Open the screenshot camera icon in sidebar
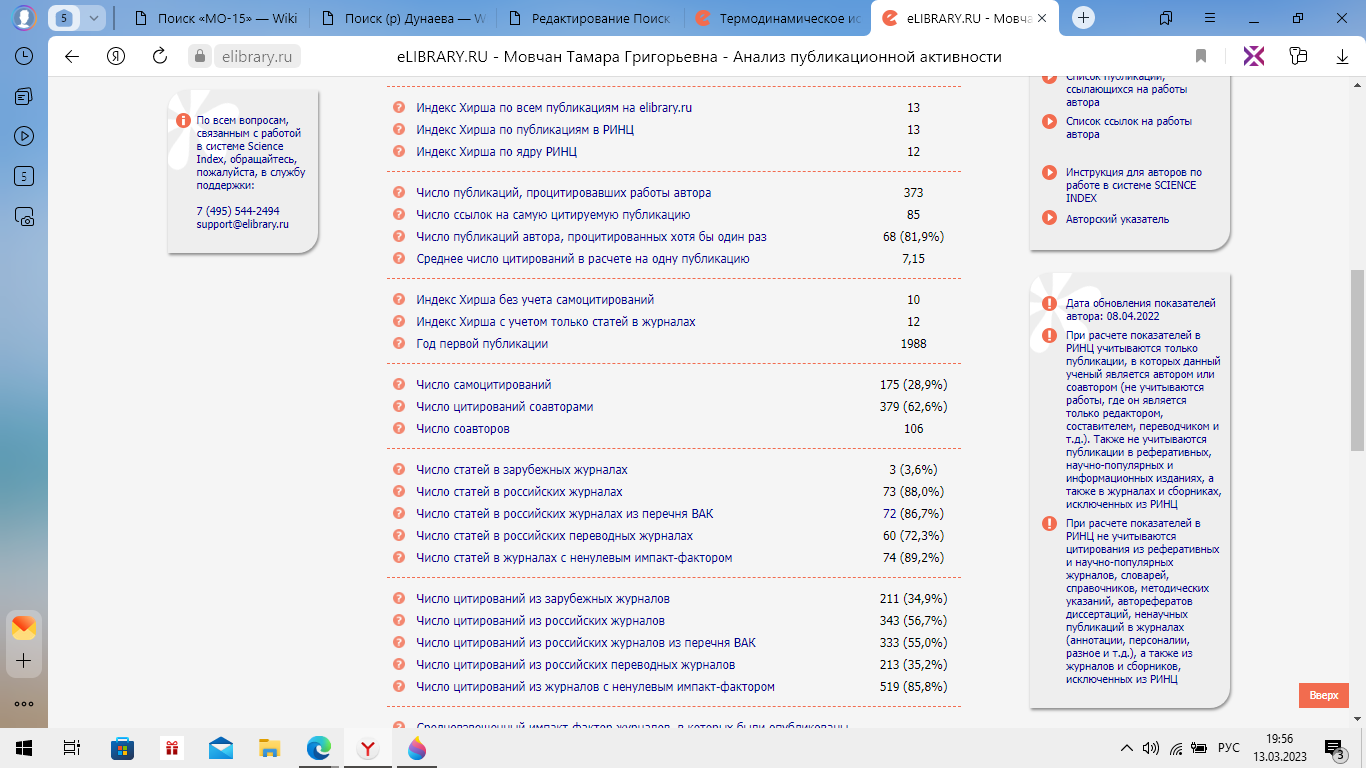1366x768 pixels. 24,216
